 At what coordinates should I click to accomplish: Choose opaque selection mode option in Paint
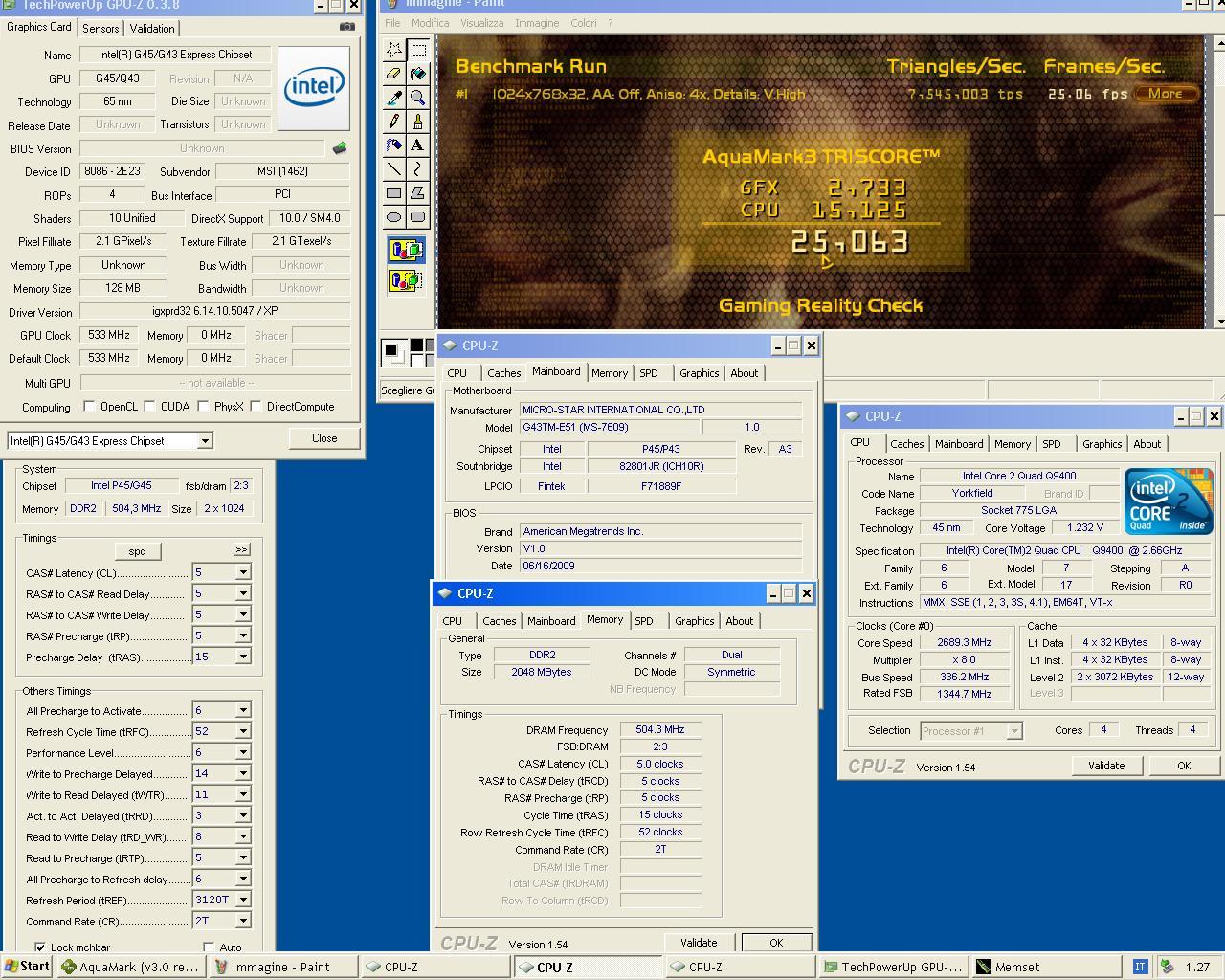coord(406,252)
